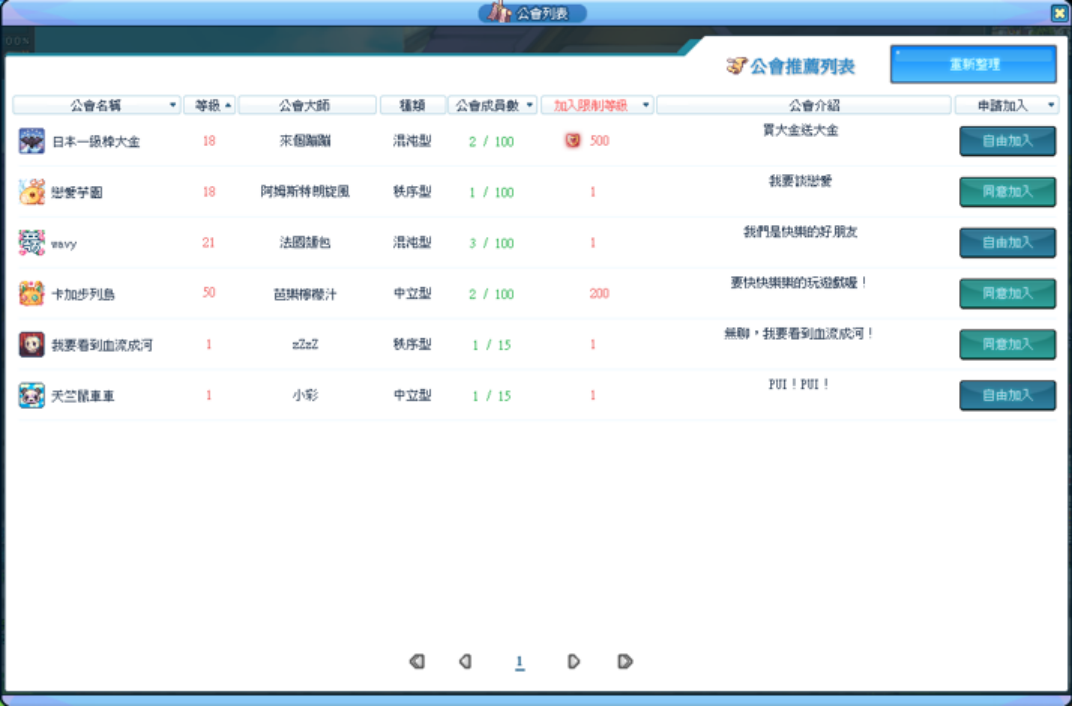Close the 公會列表 window

tap(1059, 13)
